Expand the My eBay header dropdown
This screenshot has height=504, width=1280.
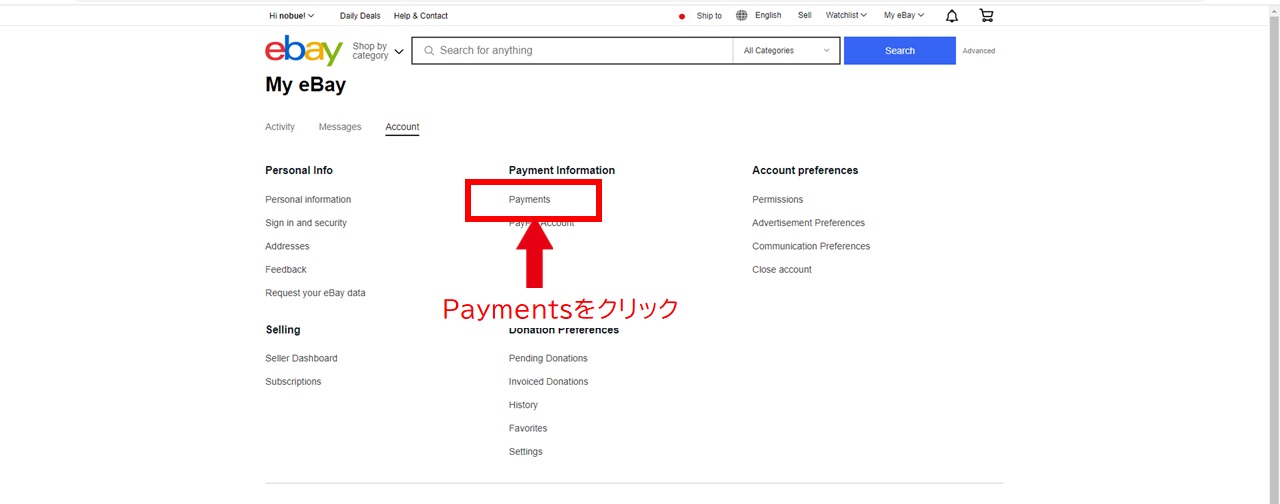(904, 16)
